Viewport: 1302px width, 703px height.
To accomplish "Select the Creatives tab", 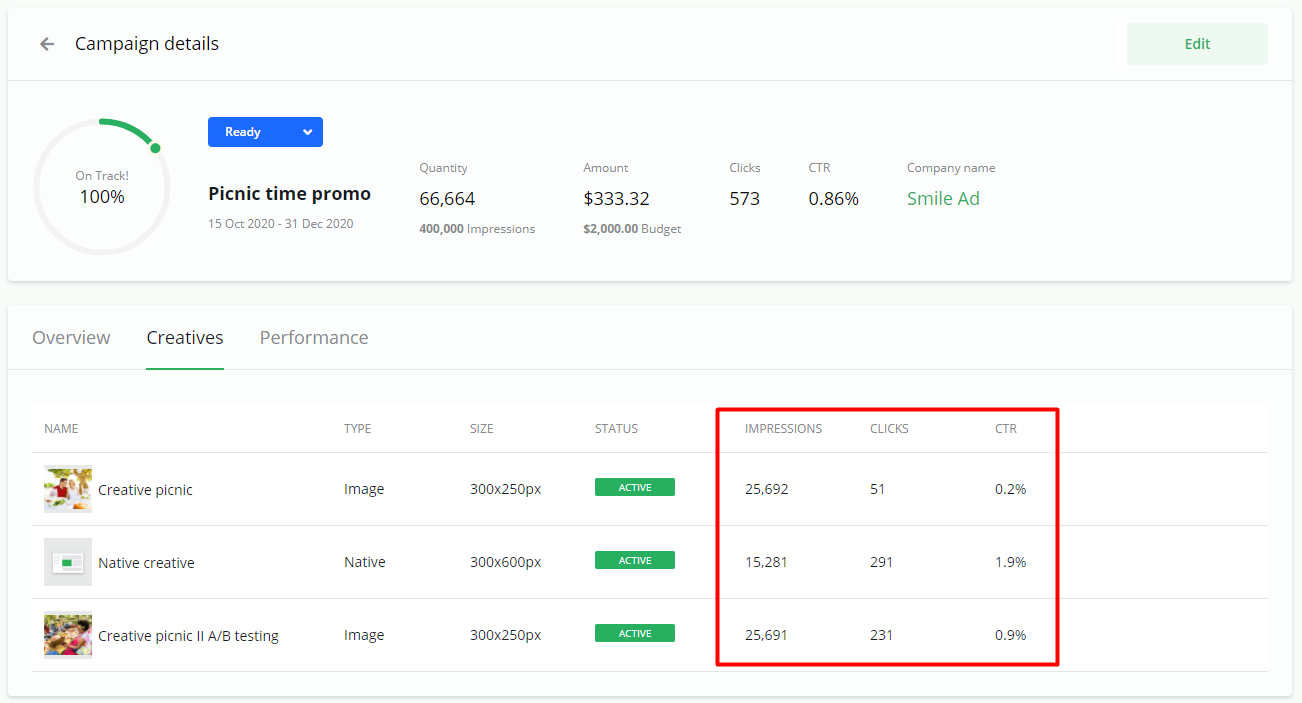I will click(x=185, y=338).
